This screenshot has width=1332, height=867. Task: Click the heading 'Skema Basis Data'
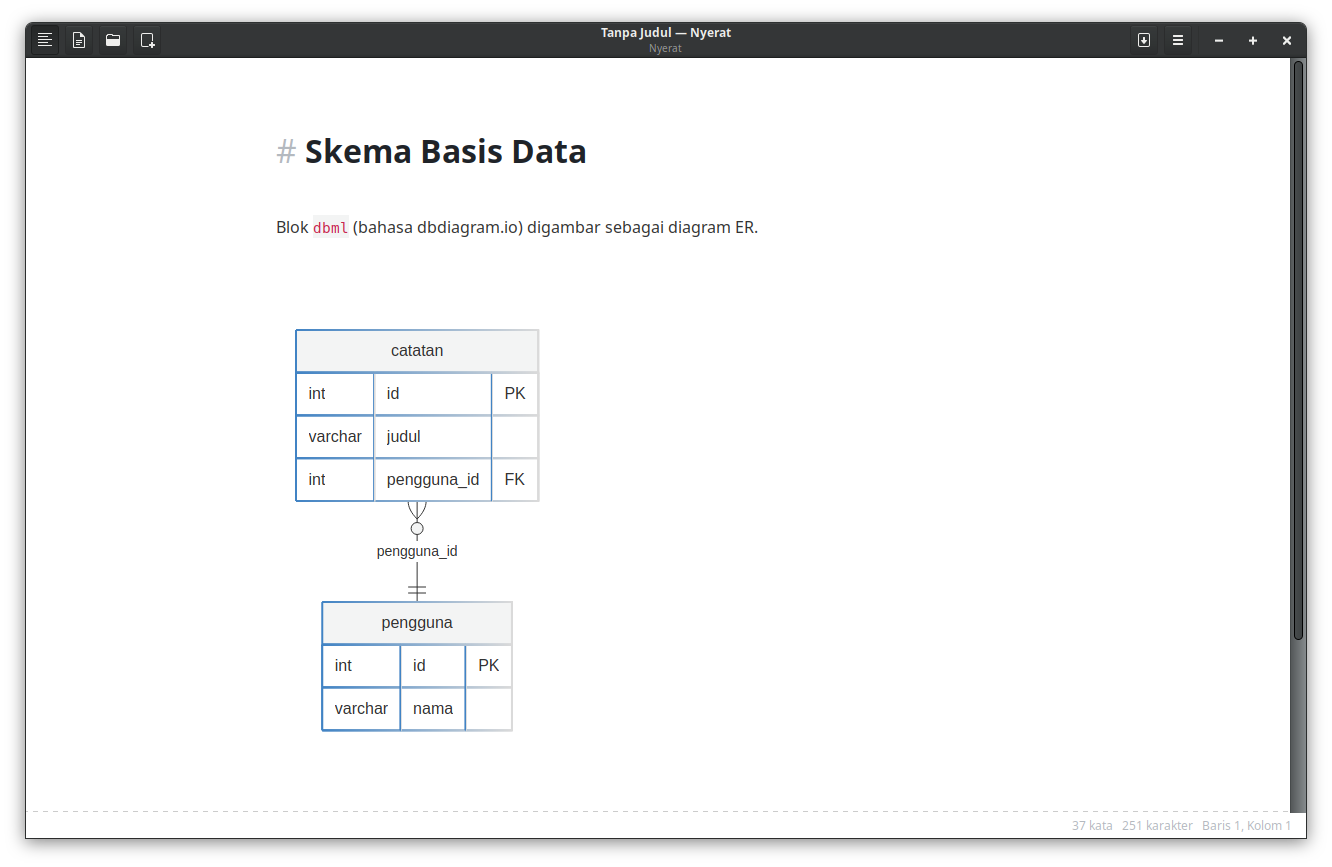tap(445, 152)
